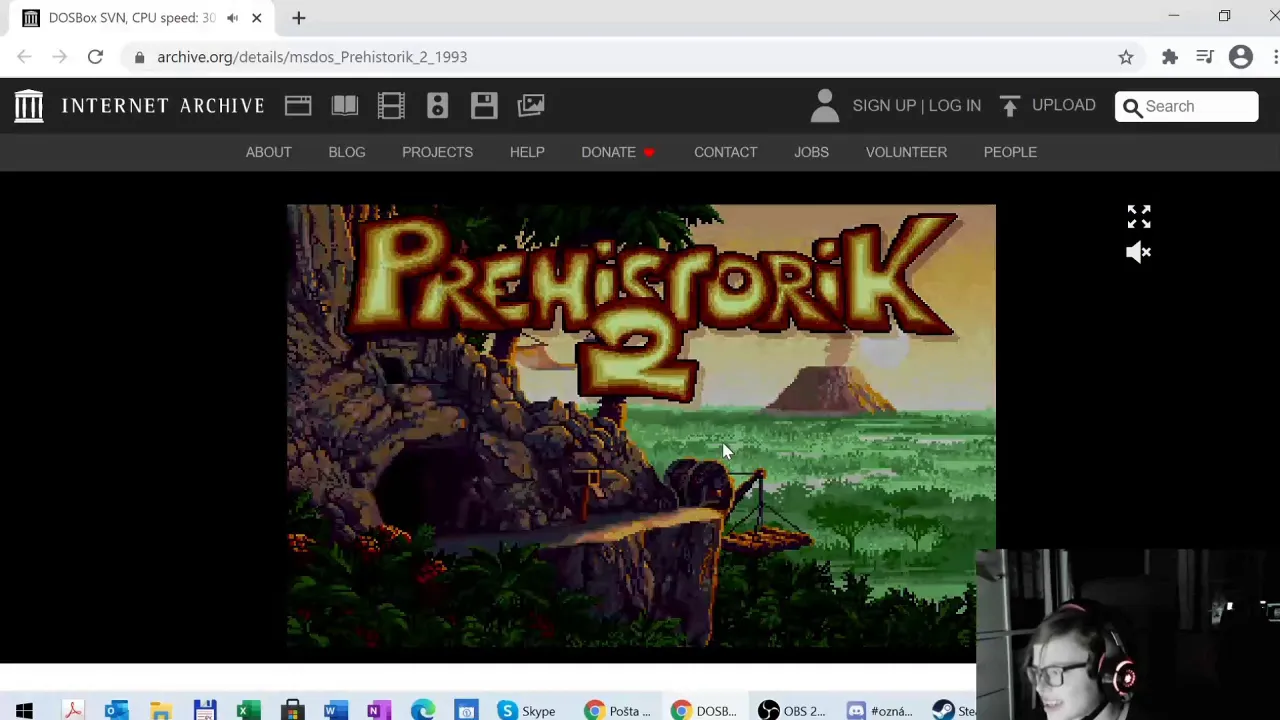Open the JOBS link
The image size is (1280, 720).
pos(811,152)
